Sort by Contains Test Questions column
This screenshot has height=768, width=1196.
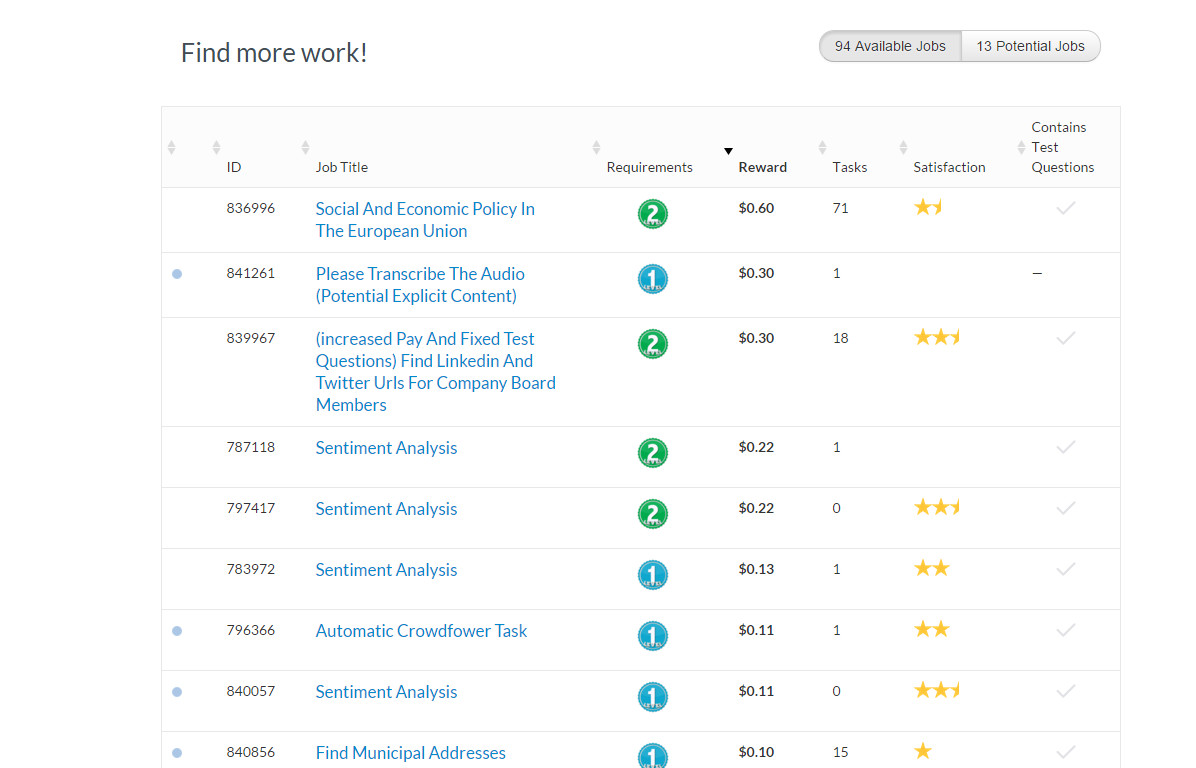click(1062, 147)
